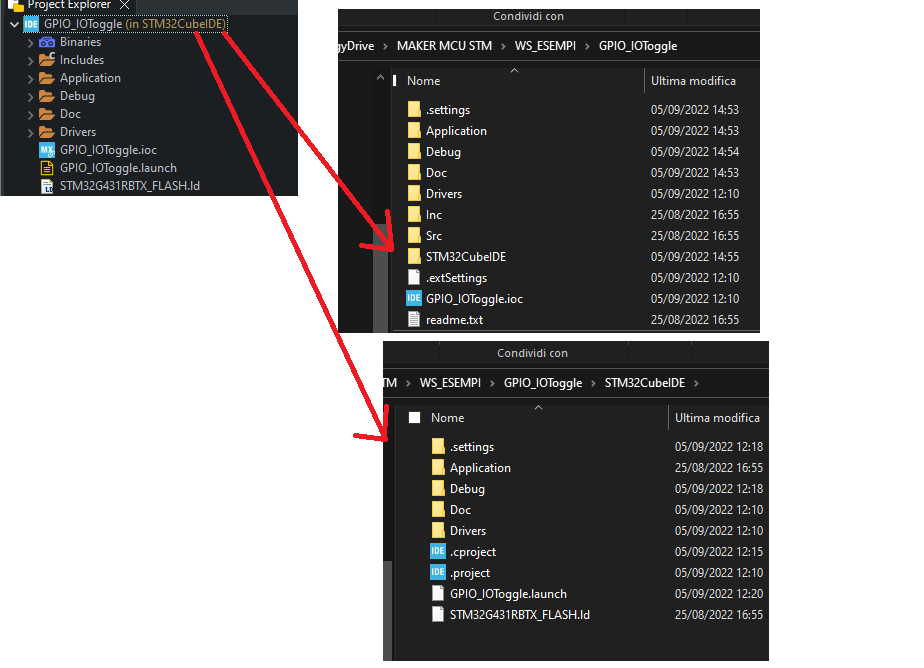The height and width of the screenshot is (668, 924).
Task: Select the "Debug" folder name in STM32CubeIDE folder window
Action: click(468, 489)
